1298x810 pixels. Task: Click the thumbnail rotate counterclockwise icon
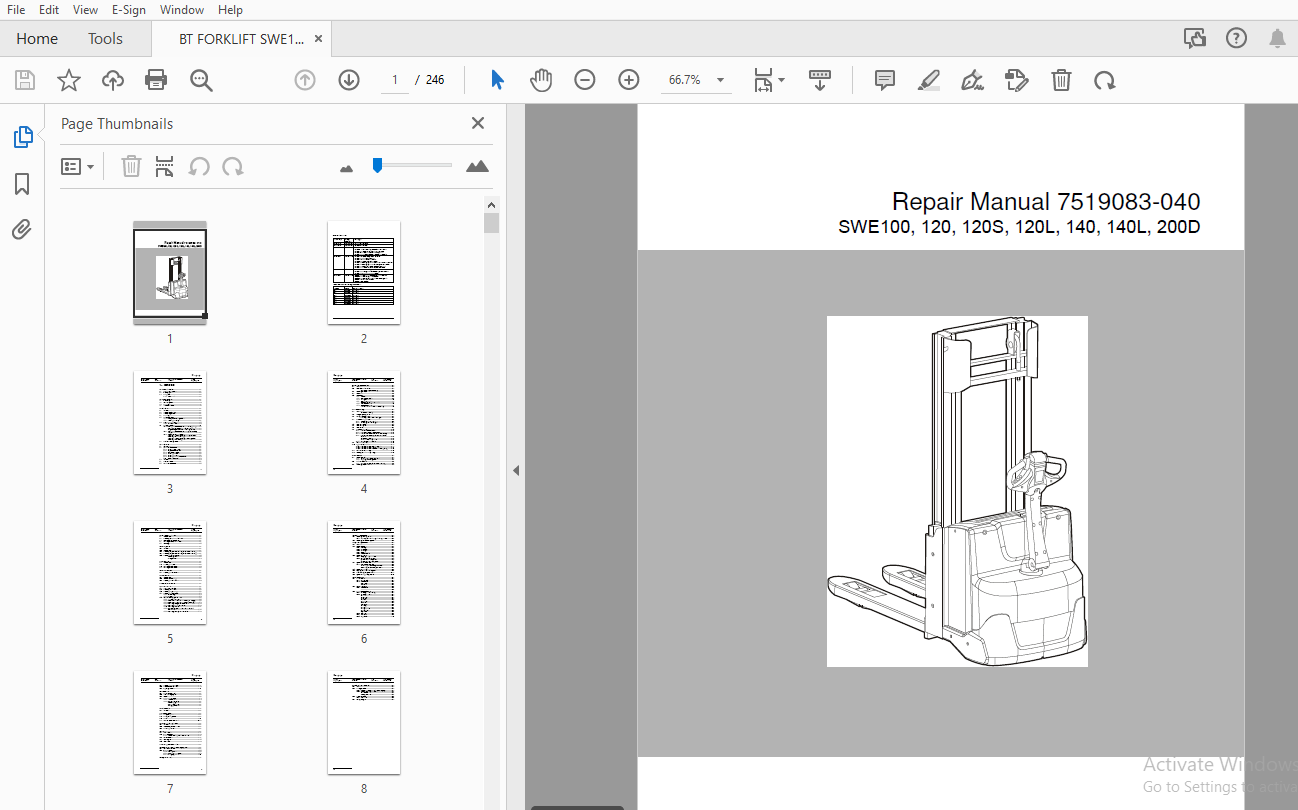(x=199, y=166)
